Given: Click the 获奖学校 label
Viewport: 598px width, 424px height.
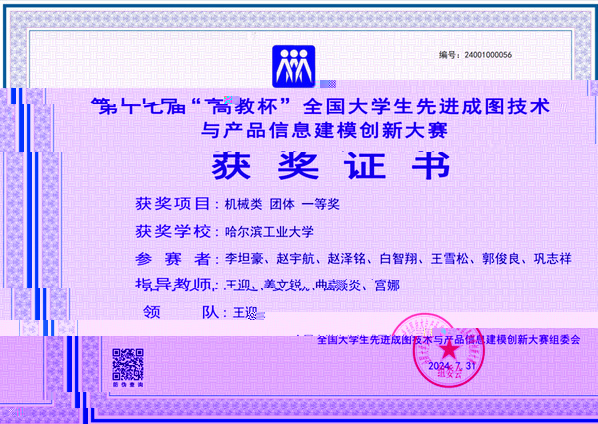Looking at the screenshot, I should (x=173, y=231).
